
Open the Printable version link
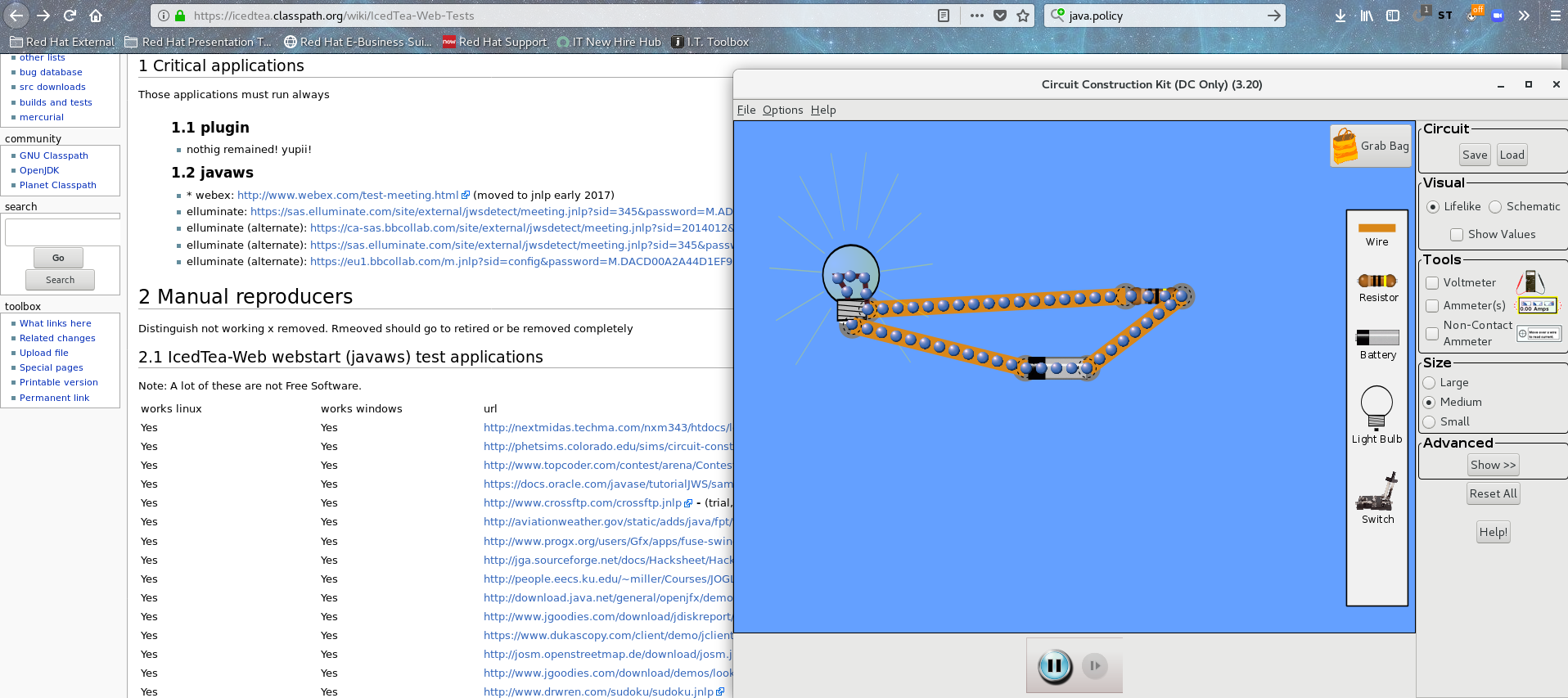pyautogui.click(x=58, y=382)
